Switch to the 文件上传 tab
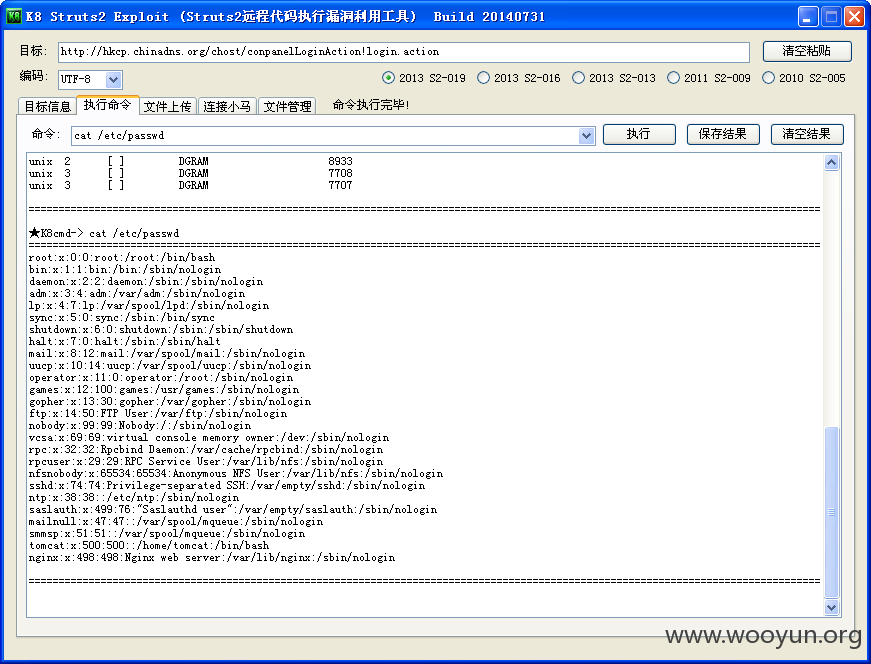Viewport: 871px width, 664px height. coord(168,106)
